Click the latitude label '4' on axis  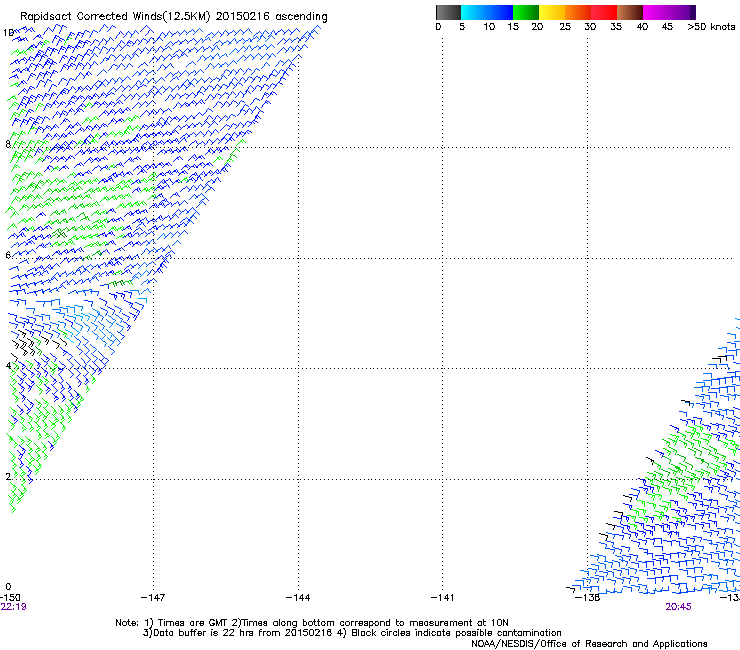(x=8, y=365)
